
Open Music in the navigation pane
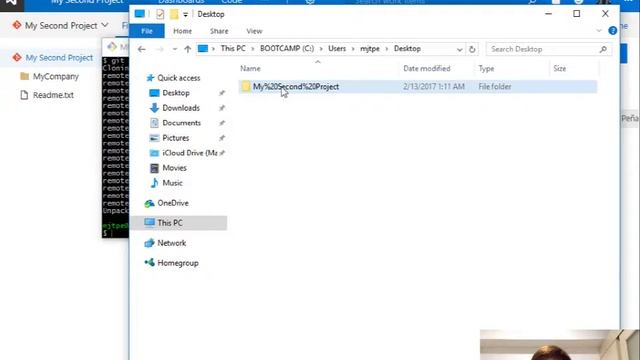172,183
